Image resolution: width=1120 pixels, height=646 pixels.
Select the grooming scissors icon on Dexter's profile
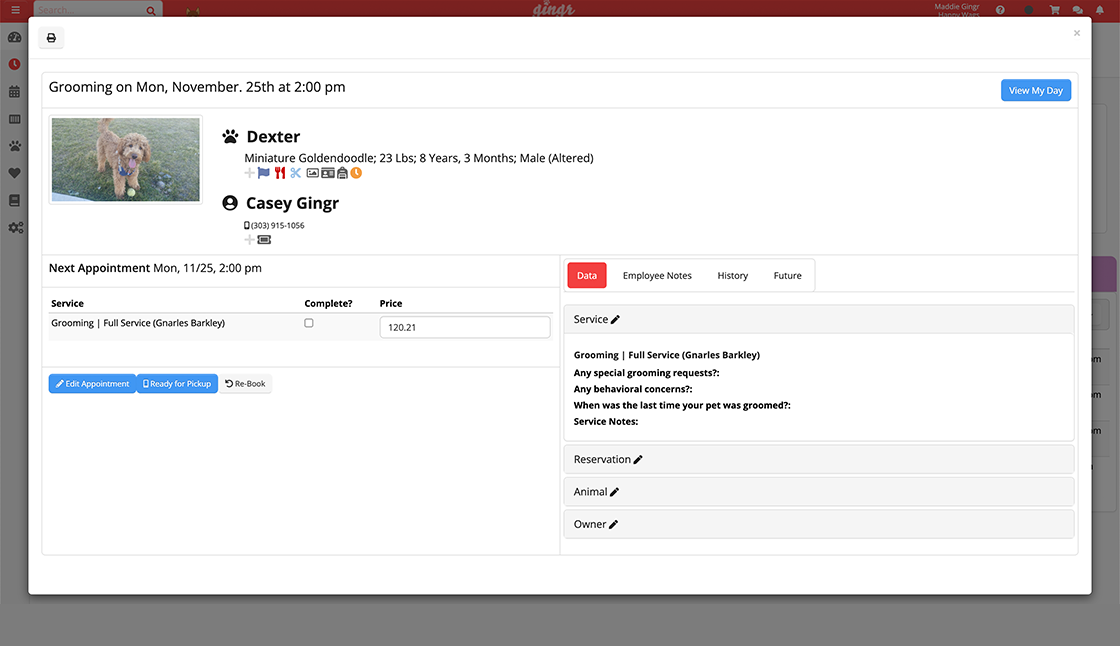tap(296, 173)
